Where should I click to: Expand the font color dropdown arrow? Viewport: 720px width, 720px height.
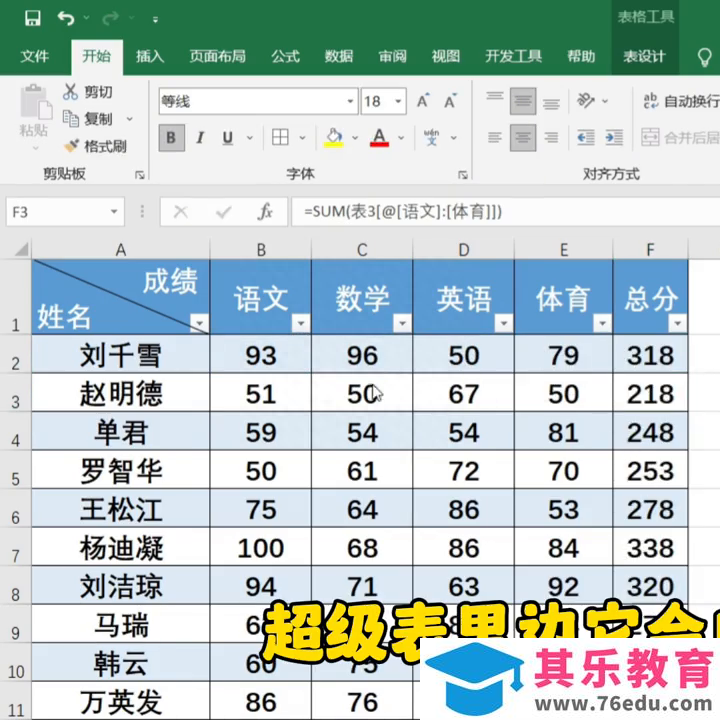tap(401, 138)
